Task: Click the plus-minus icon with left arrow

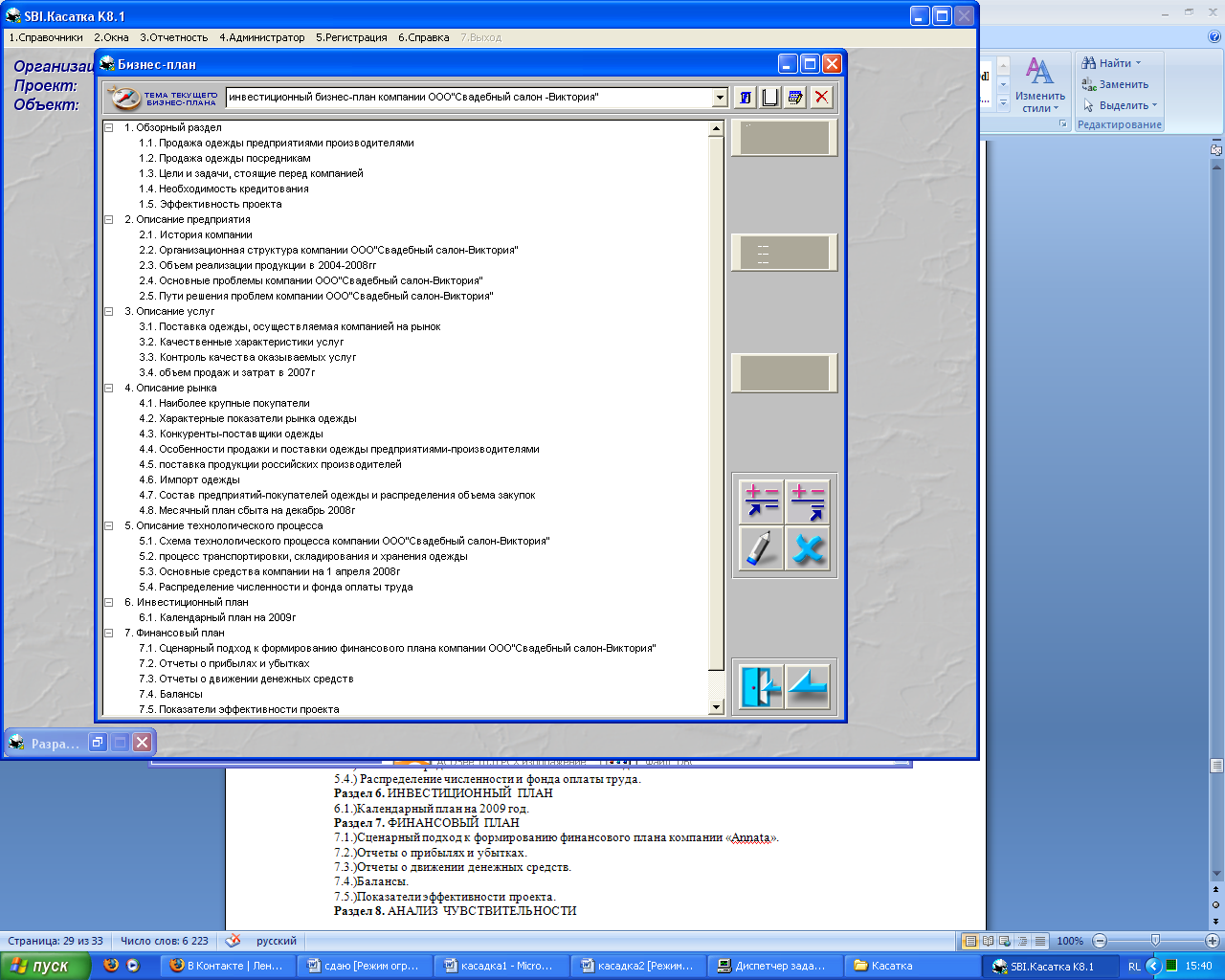Action: pyautogui.click(x=762, y=501)
